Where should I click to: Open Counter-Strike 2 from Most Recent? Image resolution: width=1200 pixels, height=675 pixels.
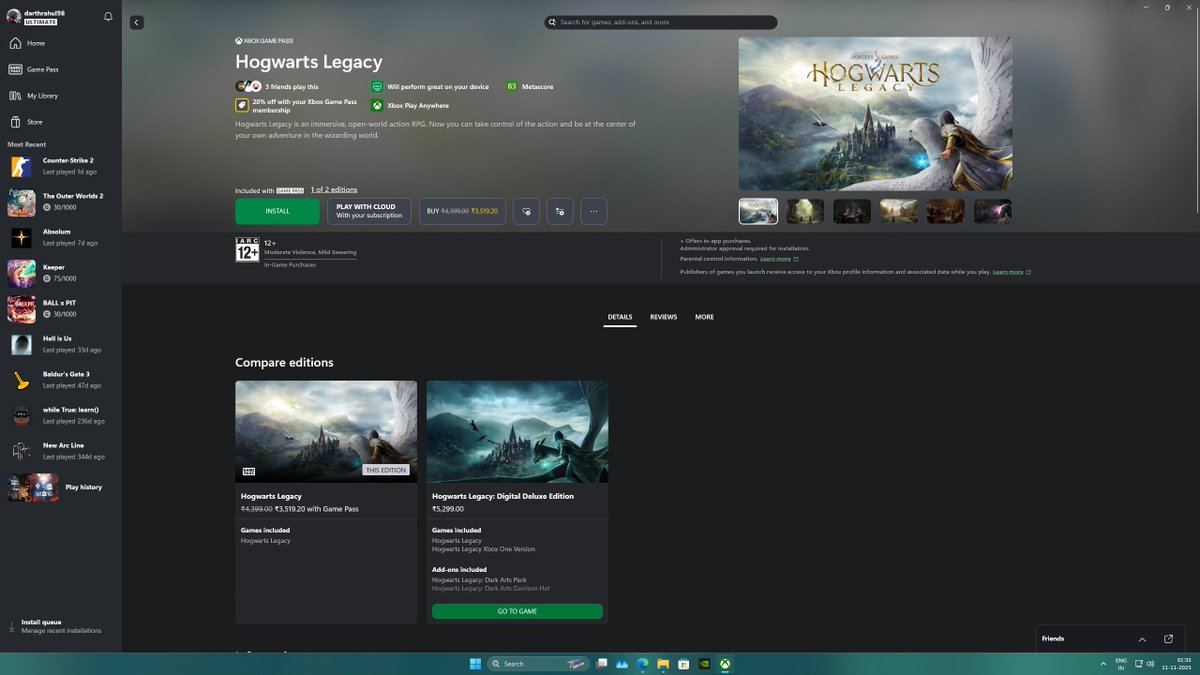point(61,166)
